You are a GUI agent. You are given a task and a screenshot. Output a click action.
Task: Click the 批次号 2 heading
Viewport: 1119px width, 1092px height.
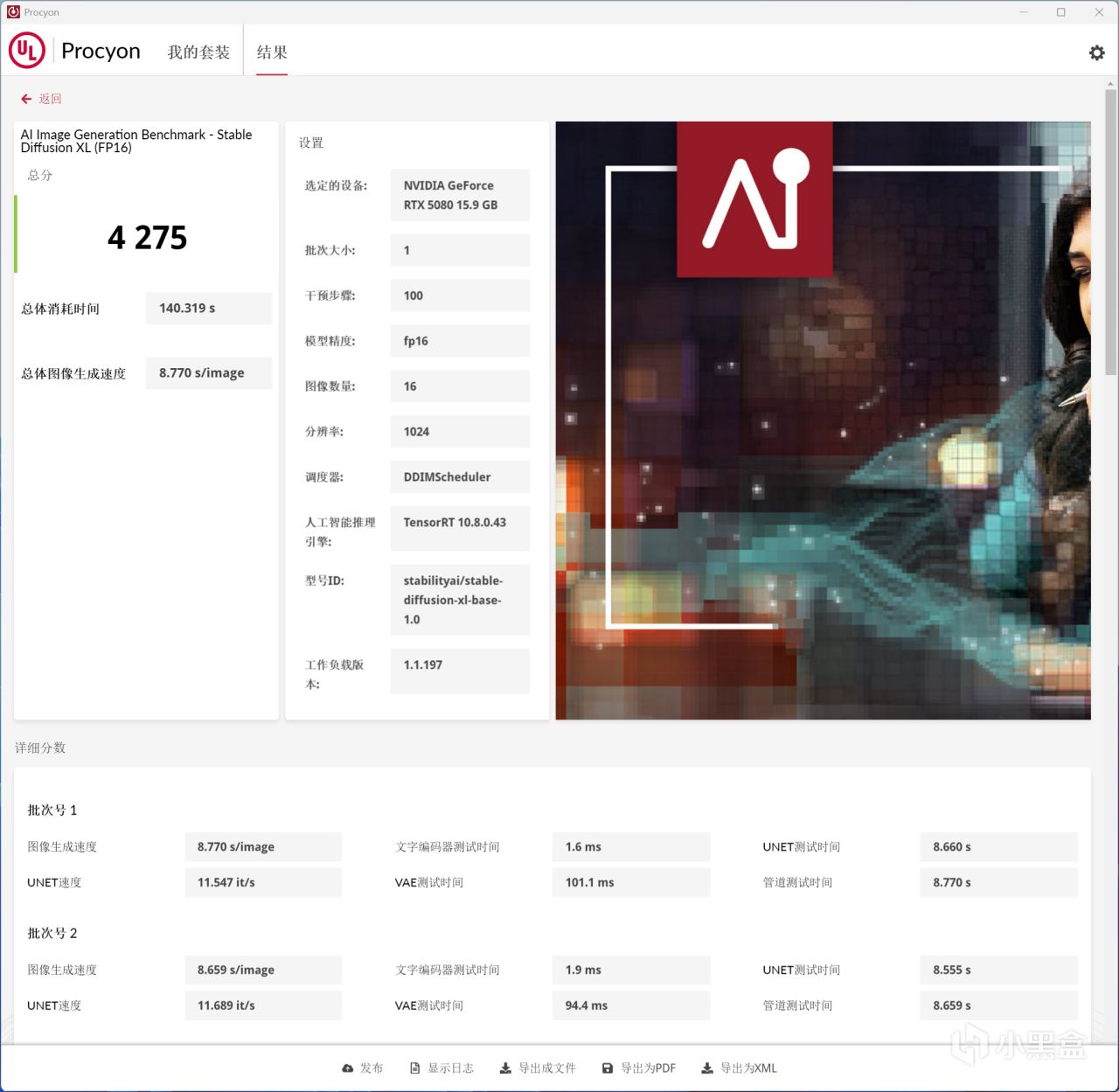tap(52, 934)
